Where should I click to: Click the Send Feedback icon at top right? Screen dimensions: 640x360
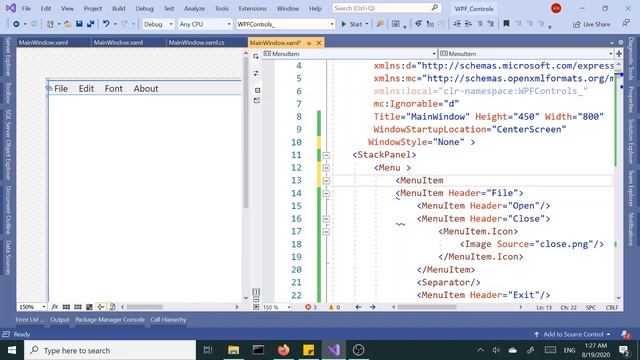pos(626,24)
